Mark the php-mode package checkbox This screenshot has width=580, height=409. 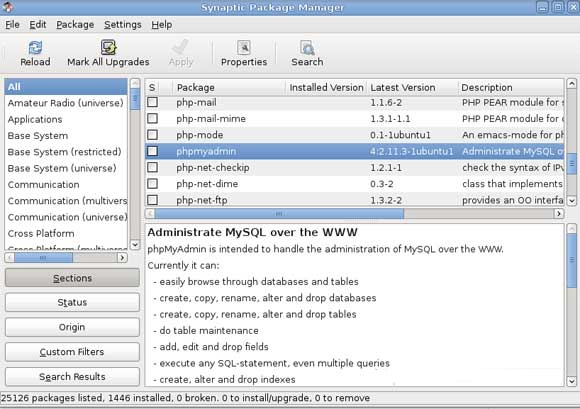tap(152, 135)
